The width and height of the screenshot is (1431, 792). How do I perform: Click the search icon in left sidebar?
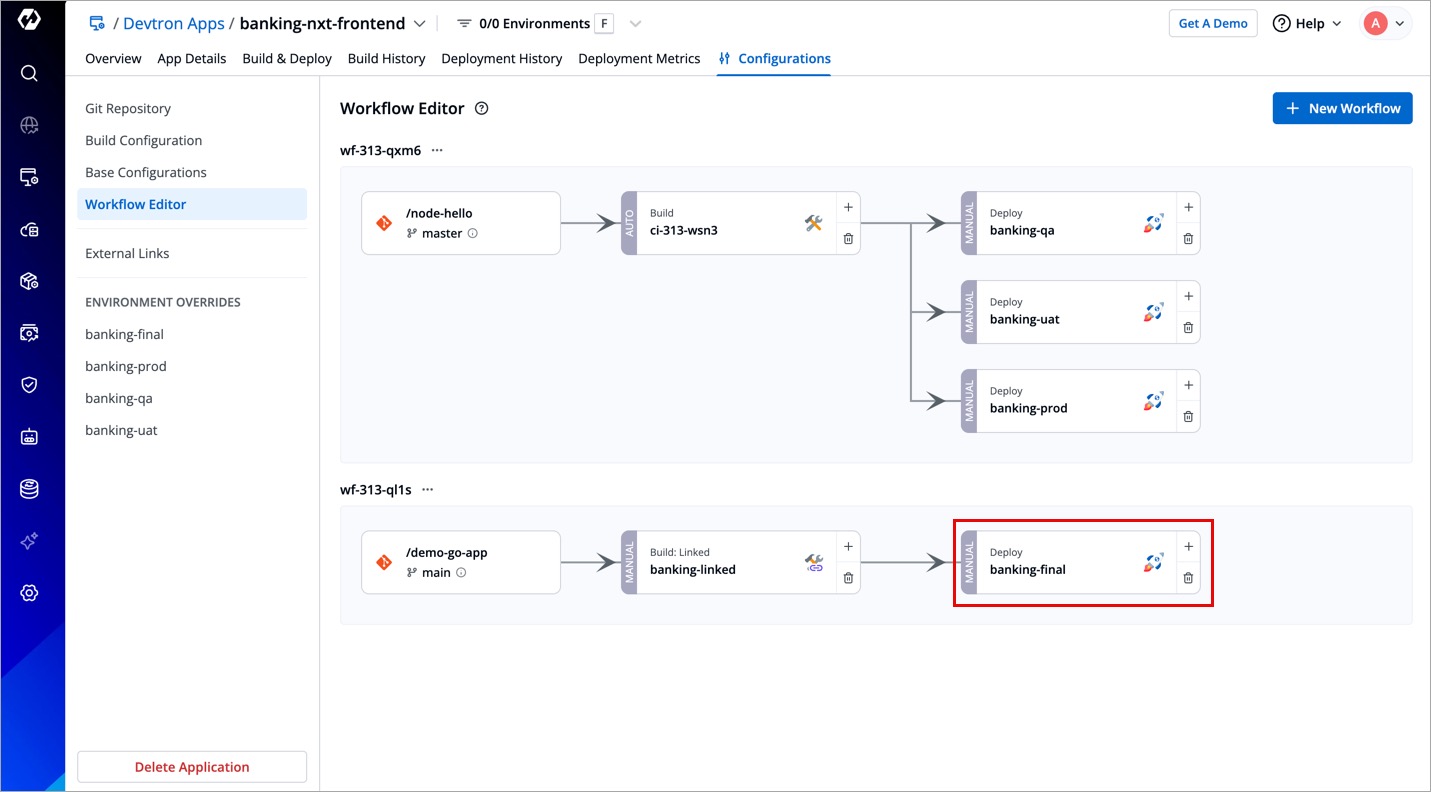[x=29, y=73]
